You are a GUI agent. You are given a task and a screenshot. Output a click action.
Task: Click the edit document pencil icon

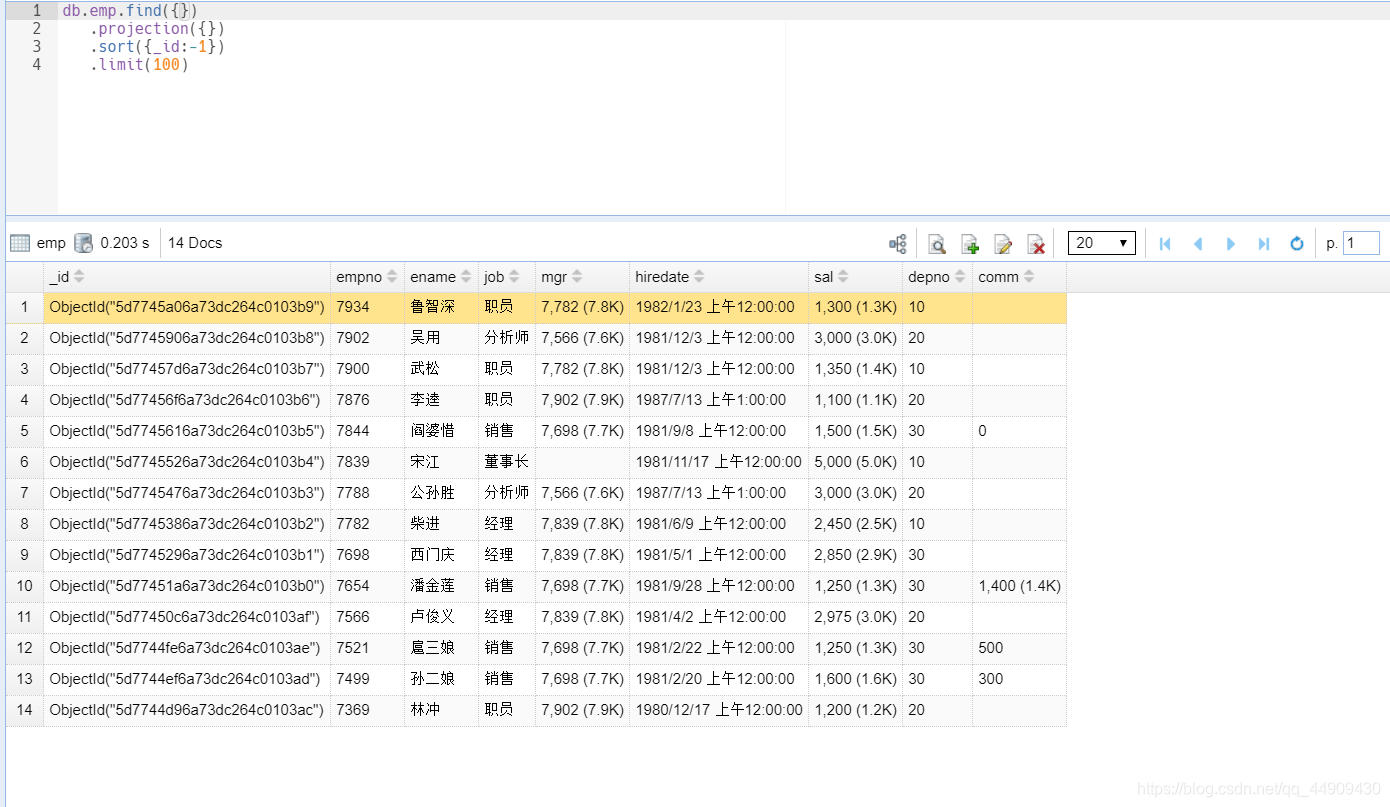tap(1003, 243)
